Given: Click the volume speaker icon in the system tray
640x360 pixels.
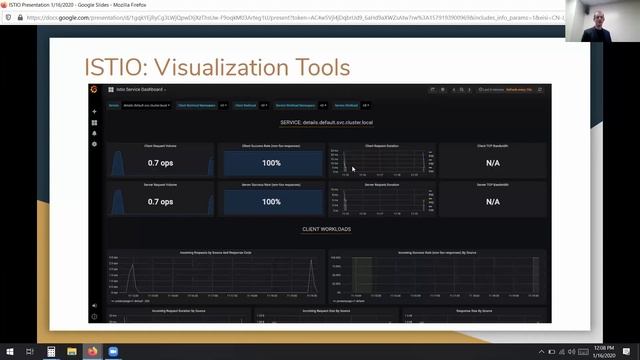Looking at the screenshot, I should [x=571, y=352].
